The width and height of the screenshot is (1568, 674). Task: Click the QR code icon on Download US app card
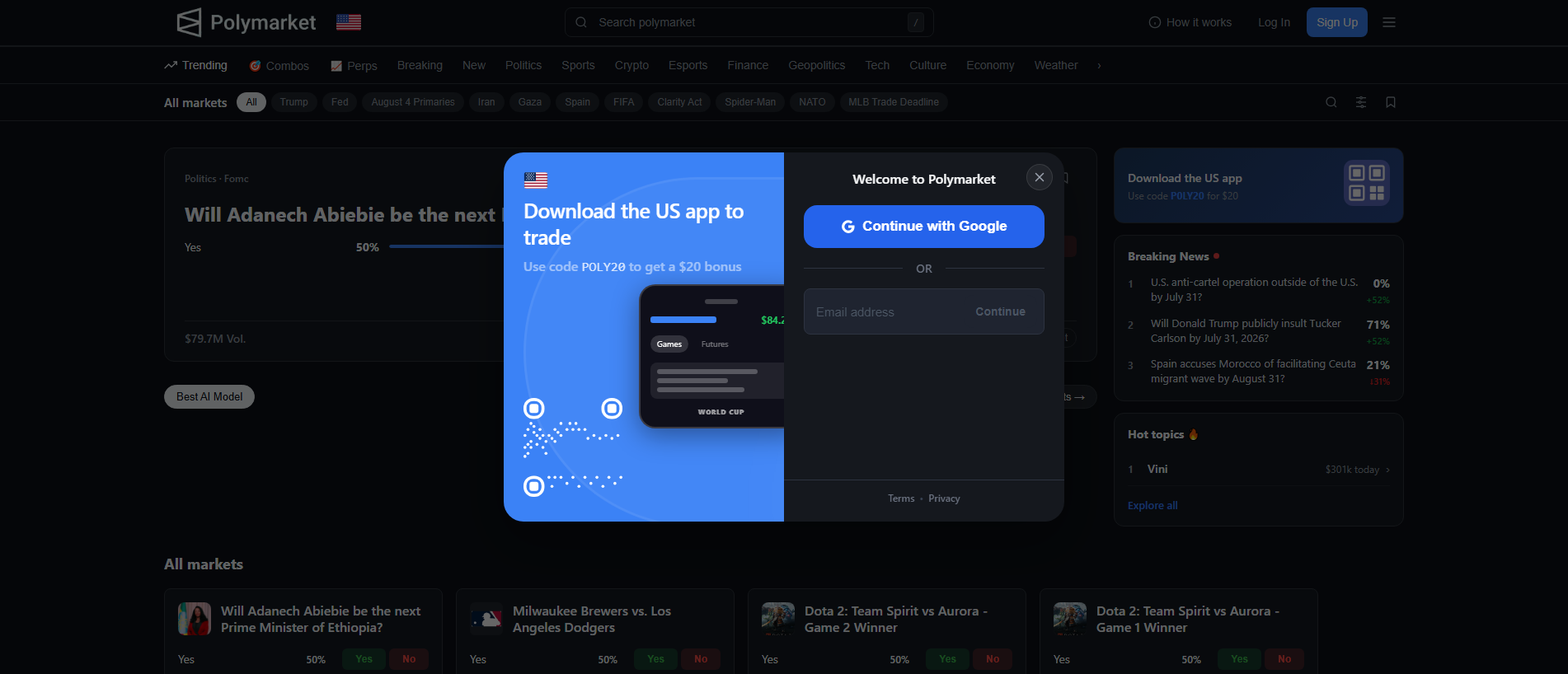(1367, 182)
